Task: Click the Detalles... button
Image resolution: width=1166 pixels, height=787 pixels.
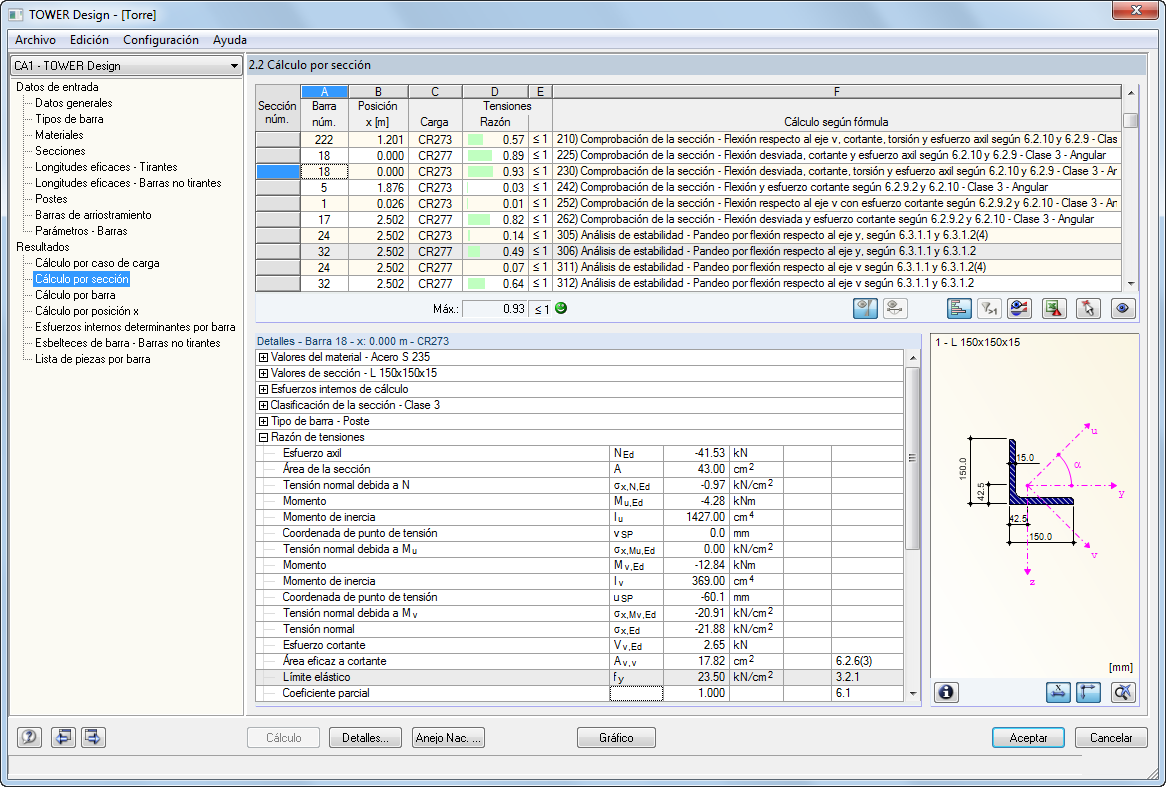Action: tap(365, 738)
